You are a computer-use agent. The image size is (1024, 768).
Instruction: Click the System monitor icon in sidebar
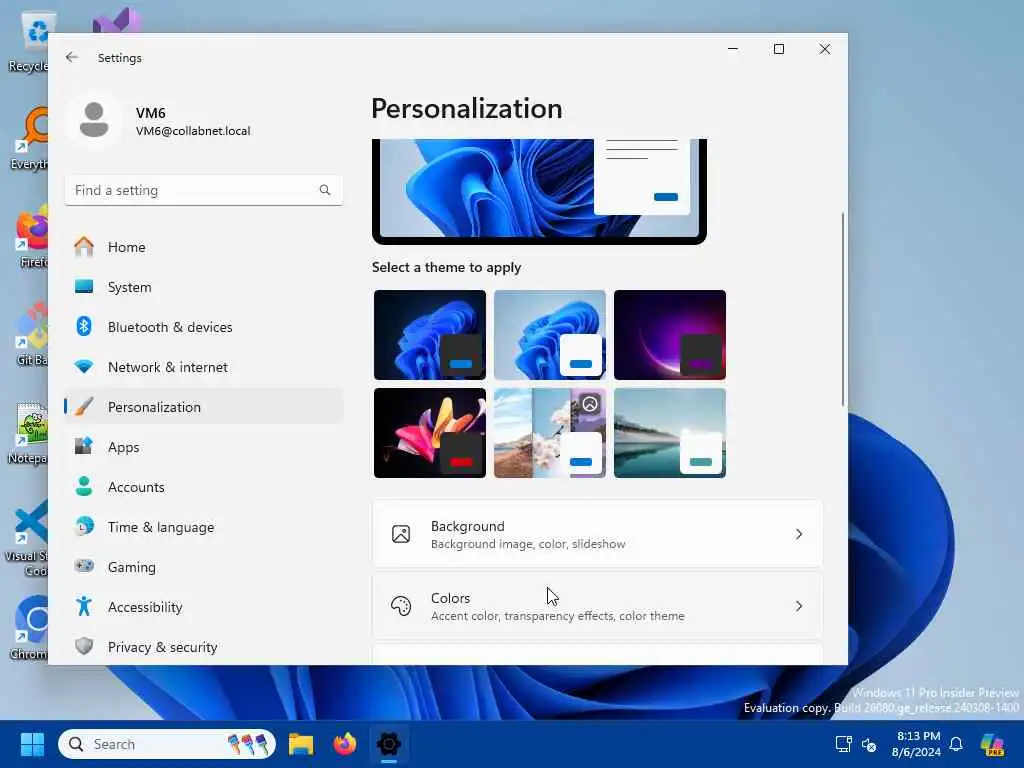tap(84, 287)
